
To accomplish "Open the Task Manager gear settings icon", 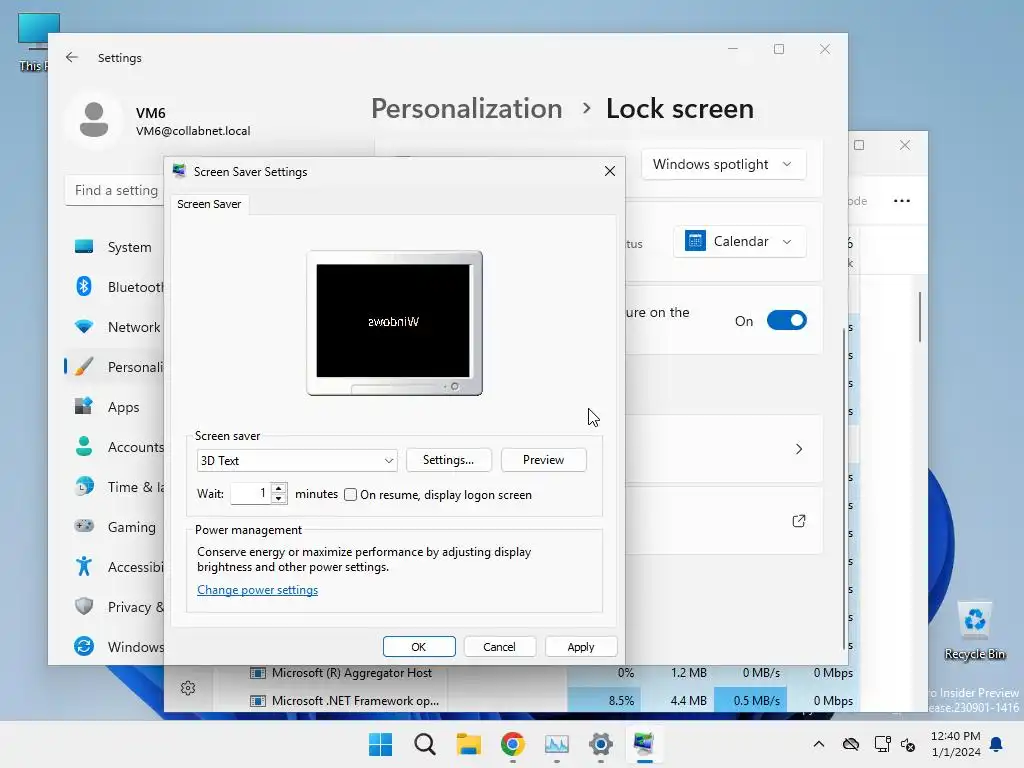I will pyautogui.click(x=188, y=688).
